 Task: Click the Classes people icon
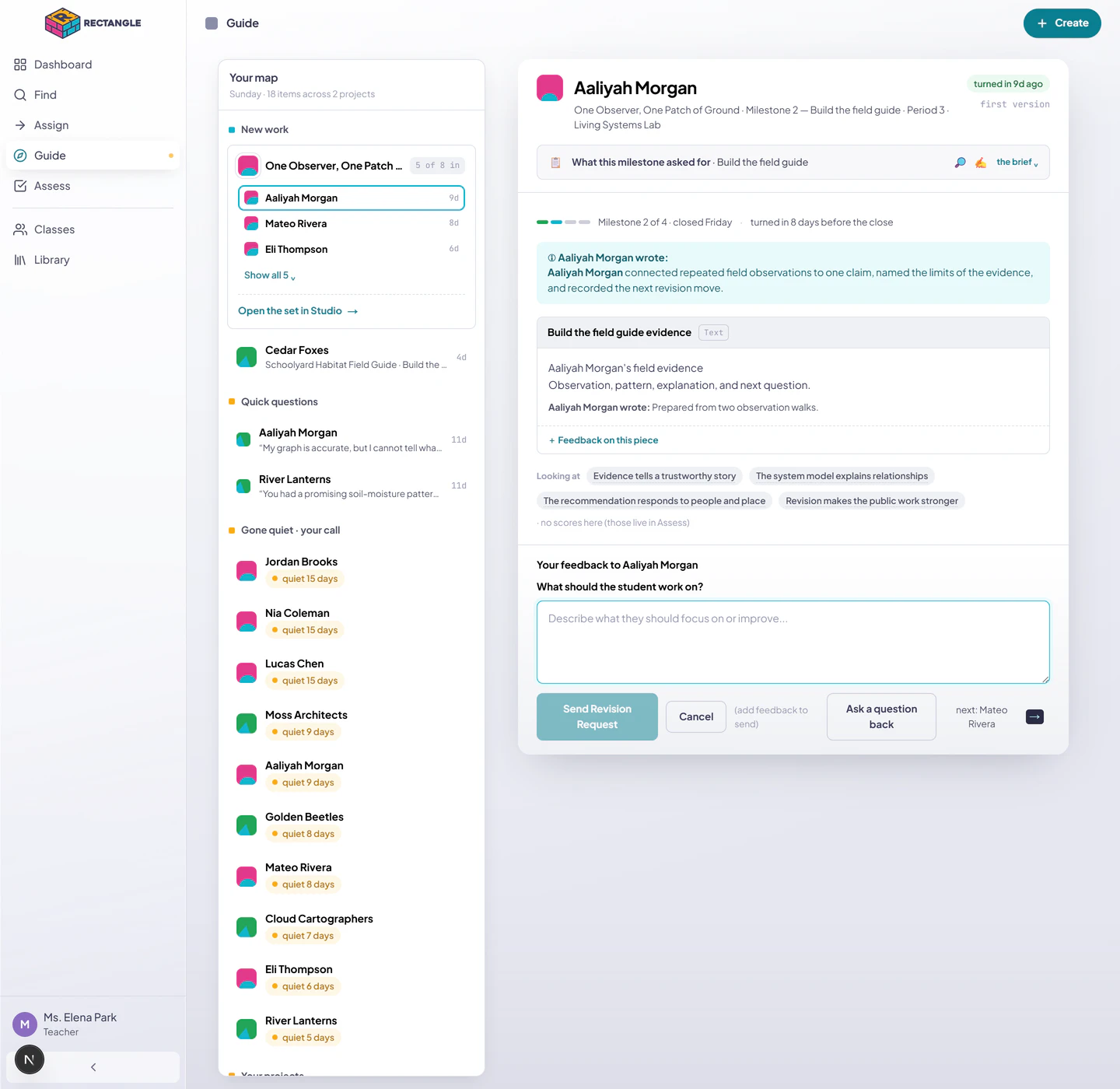[20, 229]
